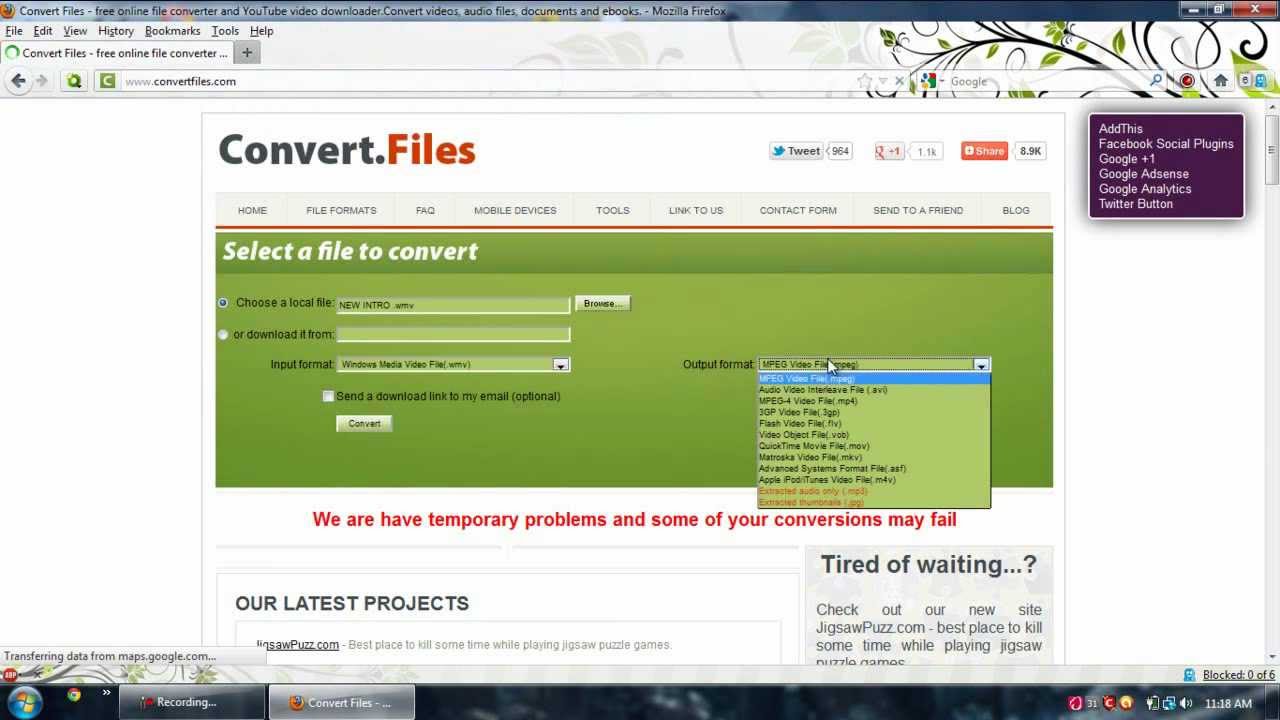
Task: Click the network icon in system tray
Action: coord(1169,703)
